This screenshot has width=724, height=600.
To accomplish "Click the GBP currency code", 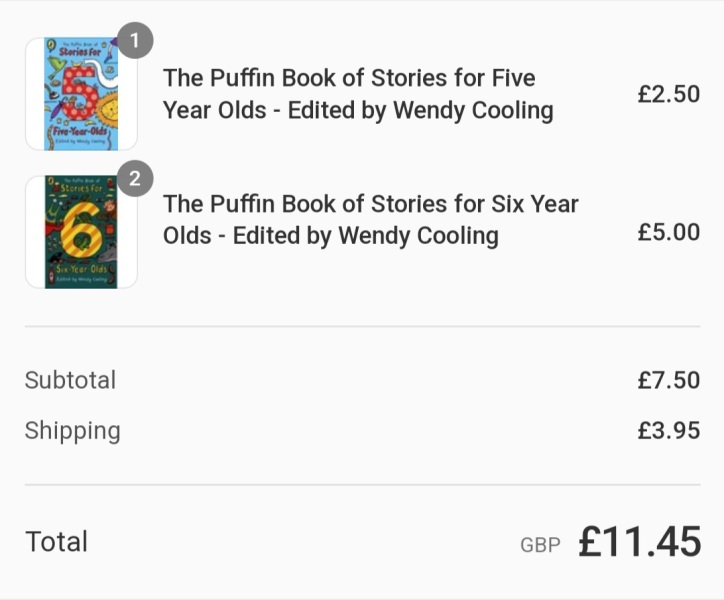I will point(540,546).
